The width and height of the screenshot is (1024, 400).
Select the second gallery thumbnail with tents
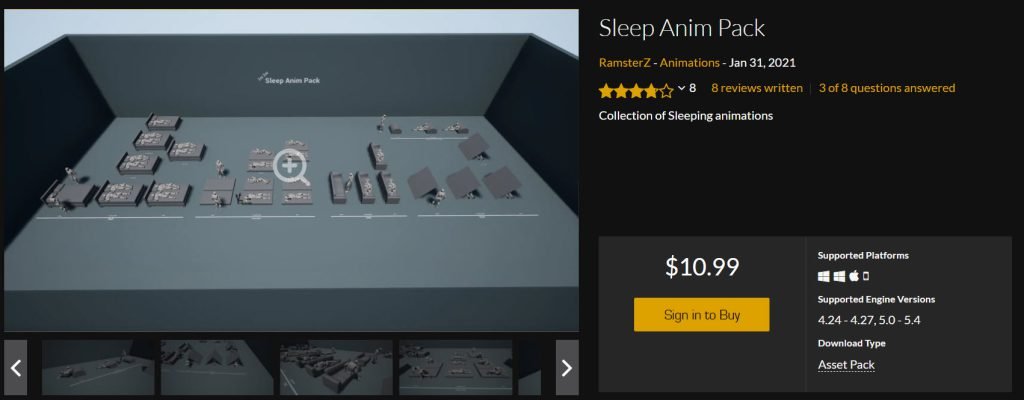click(217, 367)
